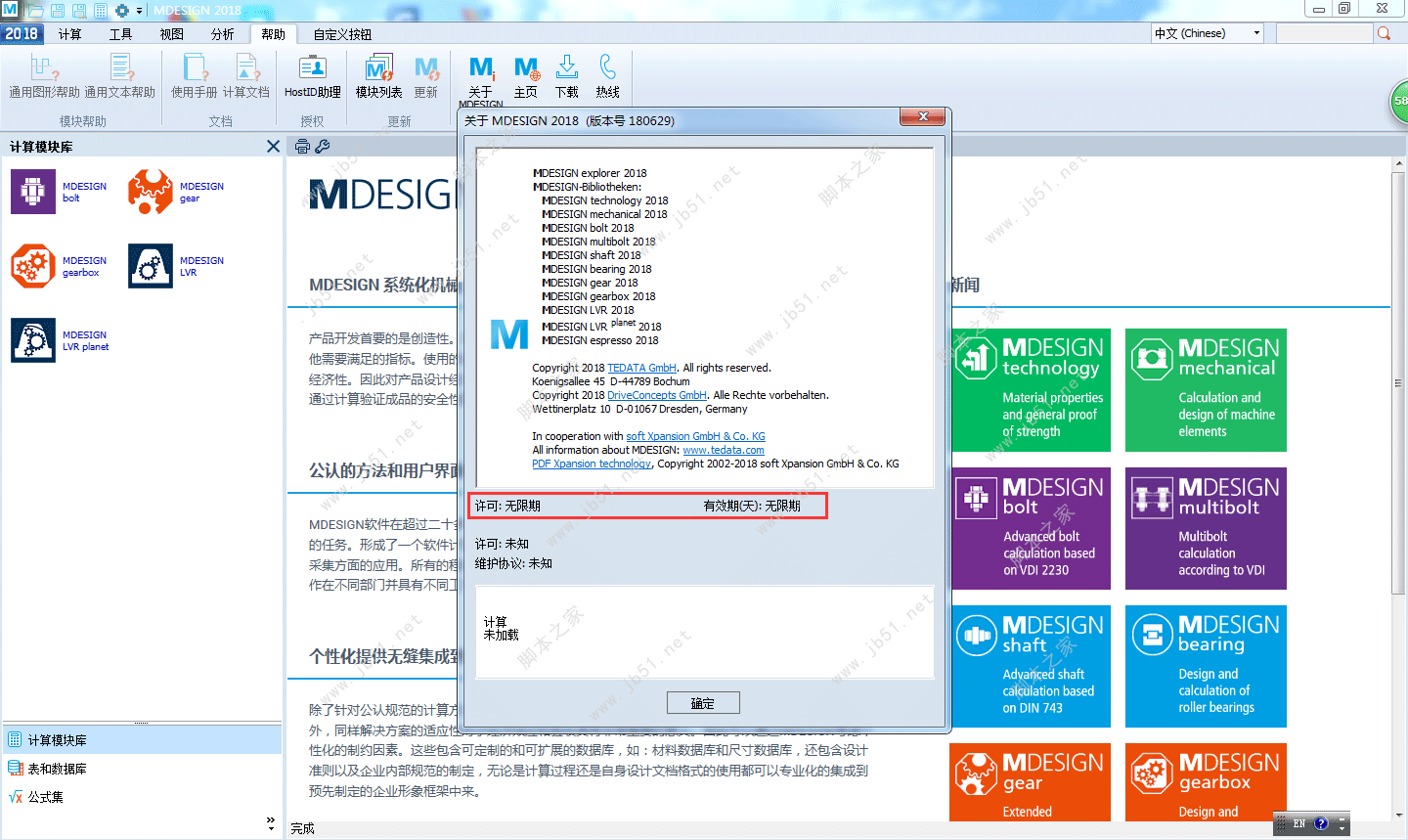The height and width of the screenshot is (840, 1408).
Task: Click the wrench icon above content area
Action: point(323,146)
